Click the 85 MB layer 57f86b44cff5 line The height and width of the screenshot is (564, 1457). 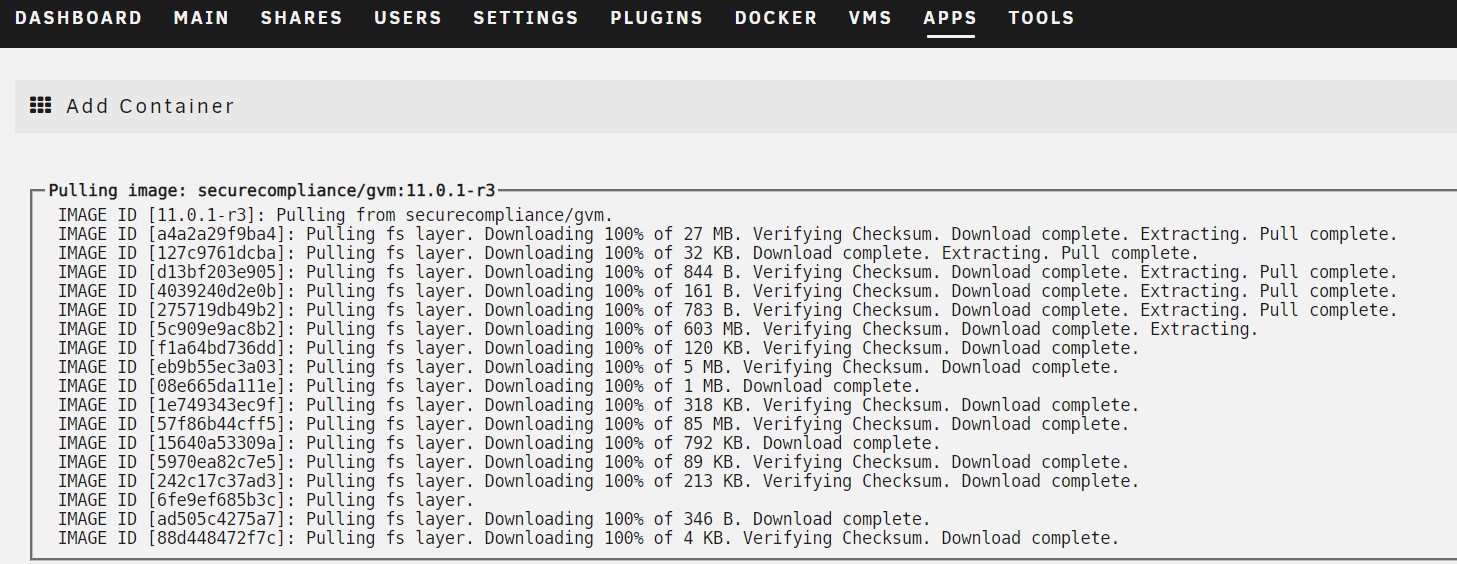[593, 424]
